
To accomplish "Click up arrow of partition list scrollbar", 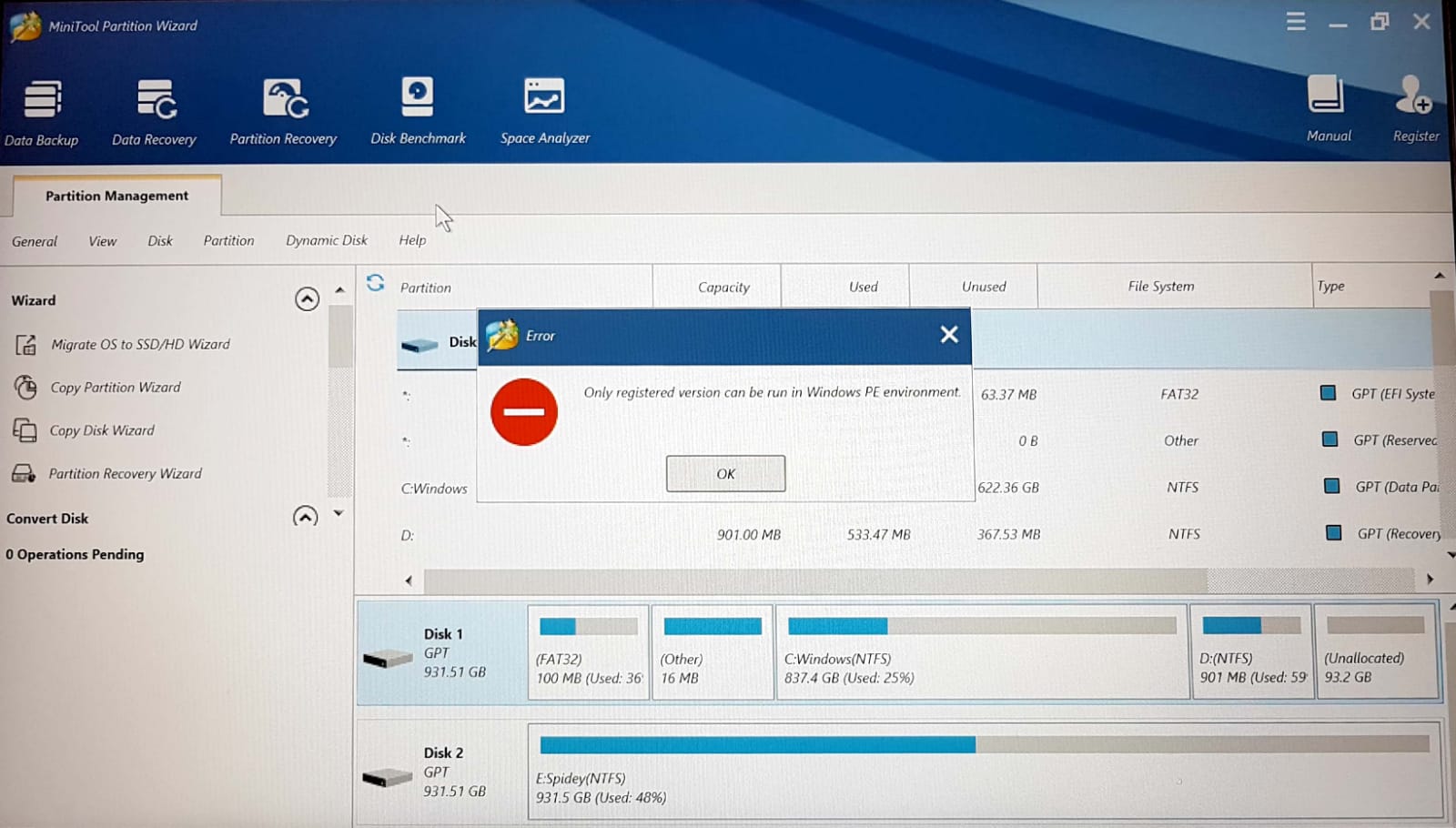I will [x=1439, y=275].
